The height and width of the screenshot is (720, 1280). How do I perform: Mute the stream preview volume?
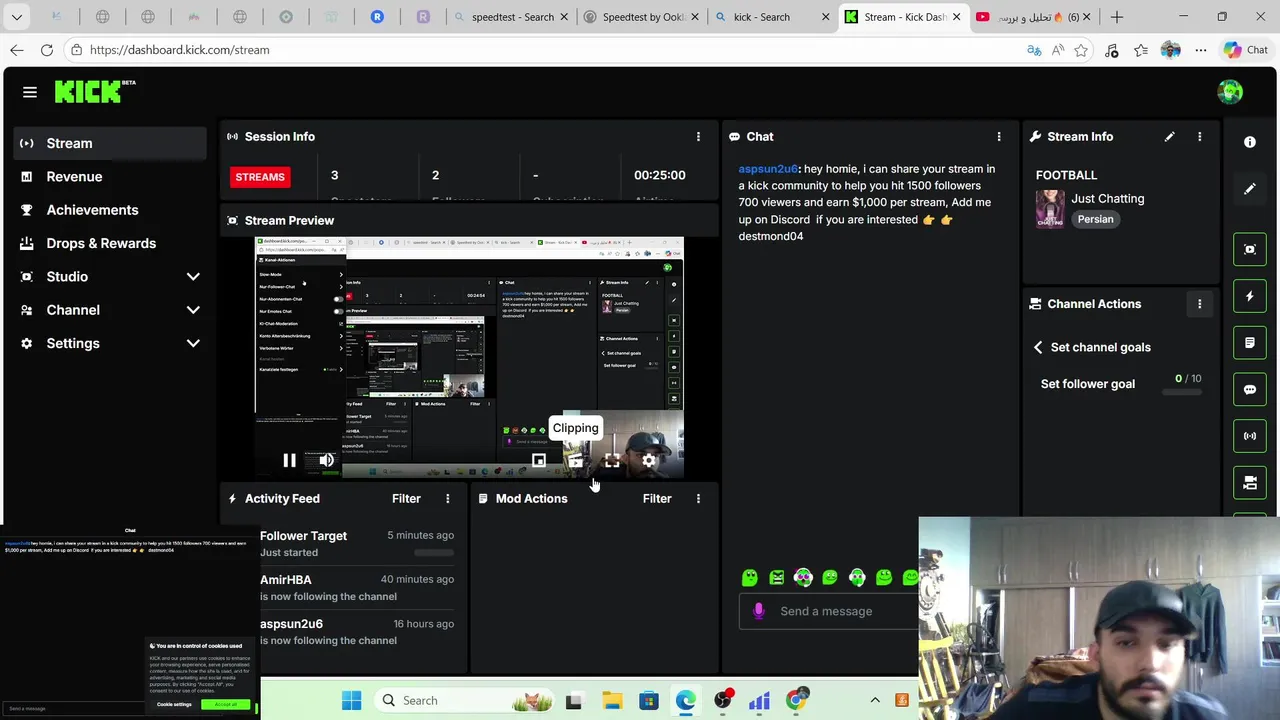[x=326, y=461]
